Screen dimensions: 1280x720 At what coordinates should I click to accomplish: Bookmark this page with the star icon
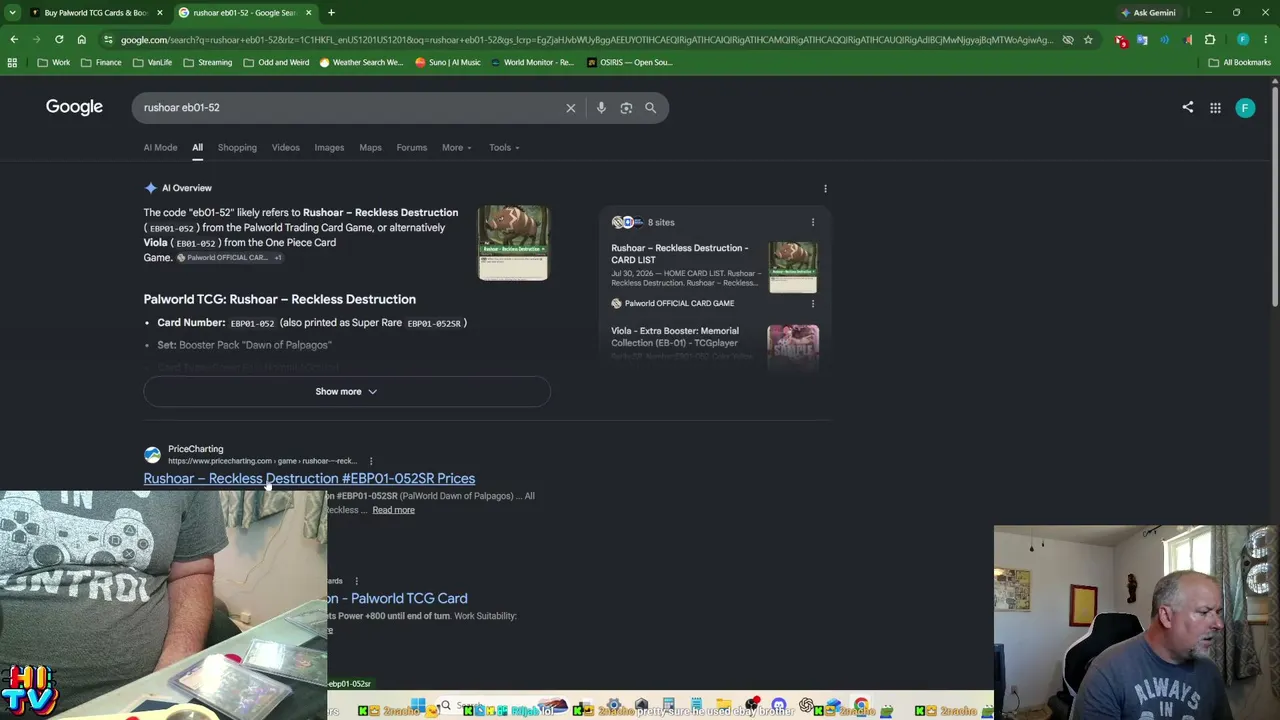click(1088, 40)
